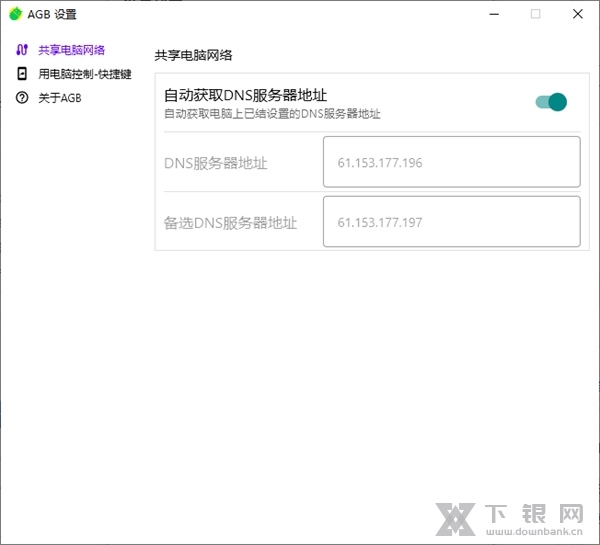The width and height of the screenshot is (600, 545).
Task: Click the green AGB app logo
Action: tap(16, 14)
